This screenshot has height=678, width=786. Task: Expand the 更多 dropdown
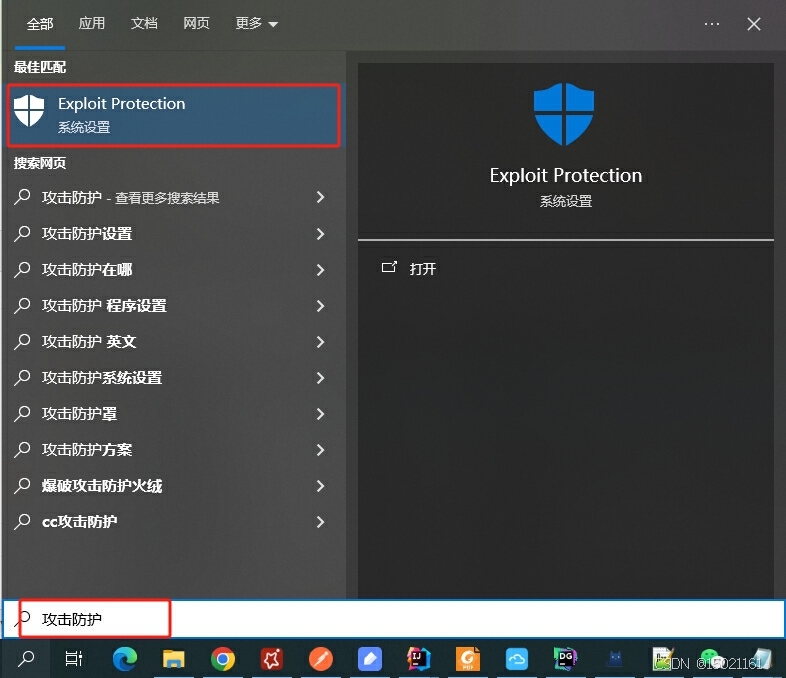(x=256, y=23)
